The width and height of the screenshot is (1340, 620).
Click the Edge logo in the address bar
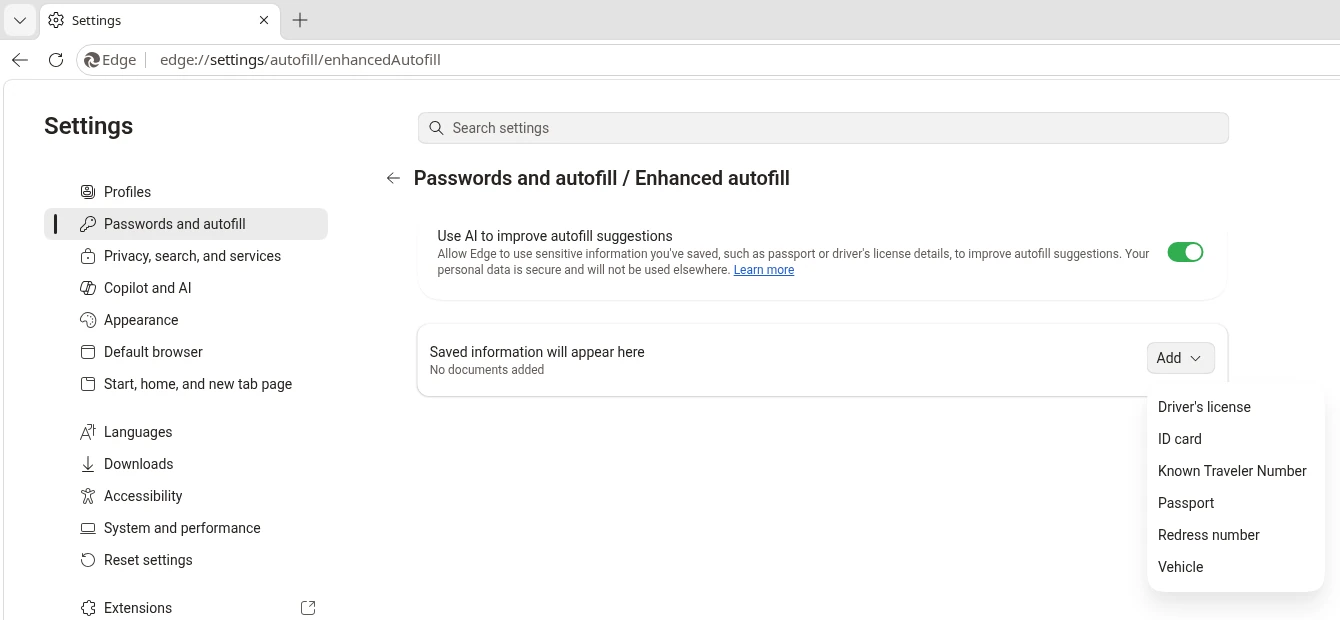click(x=93, y=60)
